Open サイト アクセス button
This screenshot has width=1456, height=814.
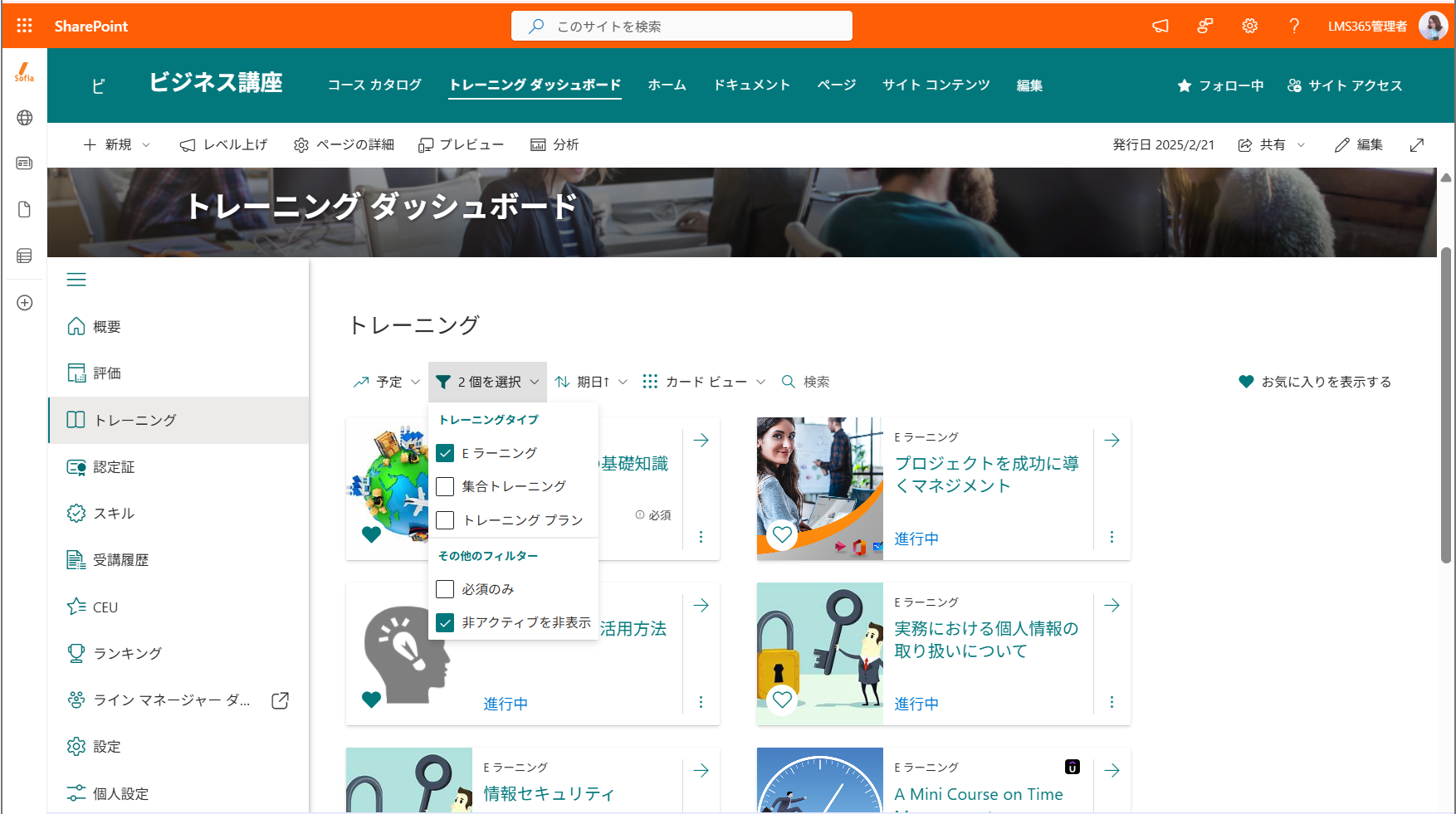point(1345,85)
